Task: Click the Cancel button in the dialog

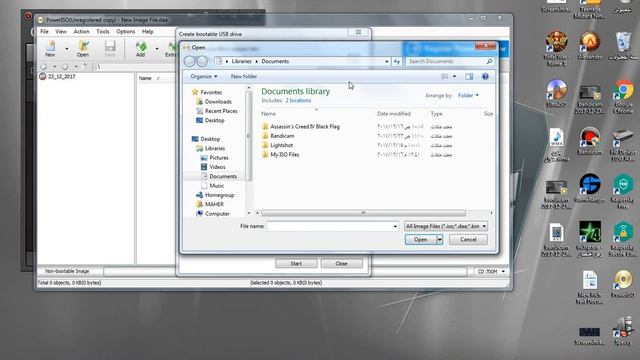Action: pos(468,240)
